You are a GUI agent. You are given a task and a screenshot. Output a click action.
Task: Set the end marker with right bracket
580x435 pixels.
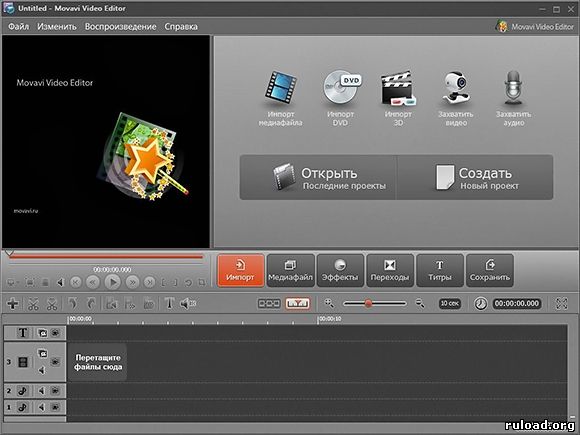[175, 283]
